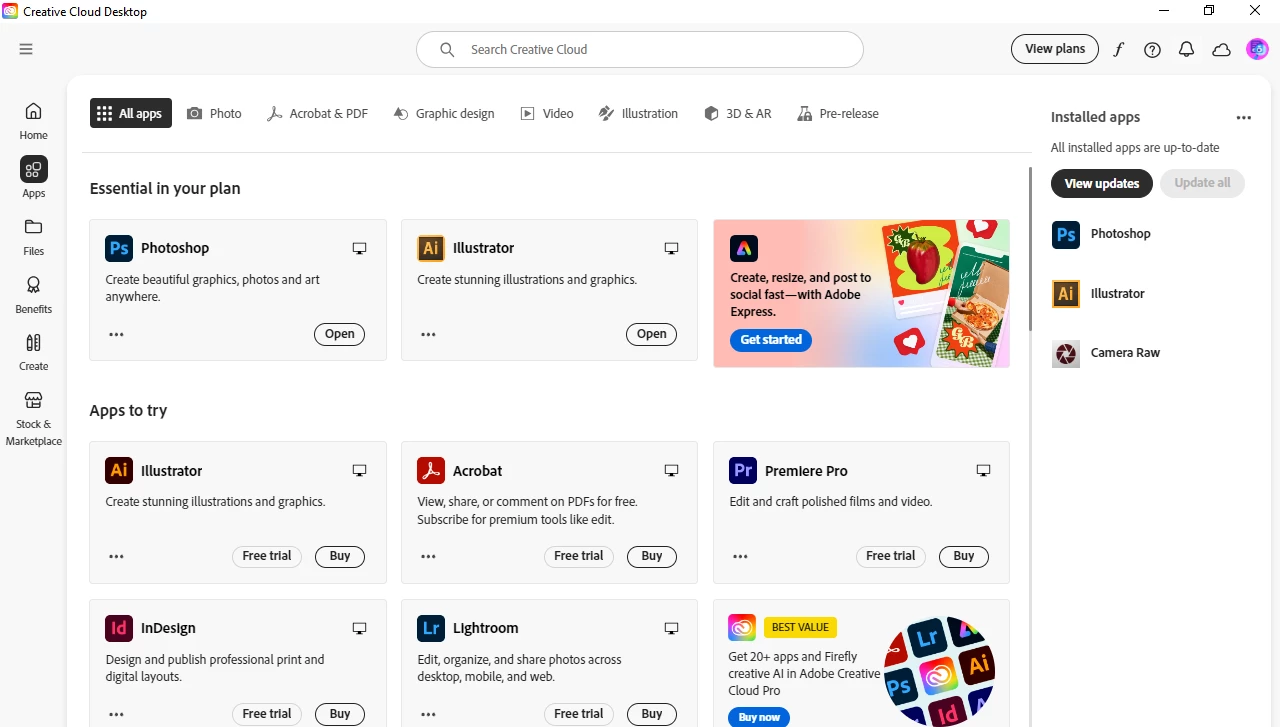
Task: Click Buy on InDesign card
Action: [x=340, y=714]
